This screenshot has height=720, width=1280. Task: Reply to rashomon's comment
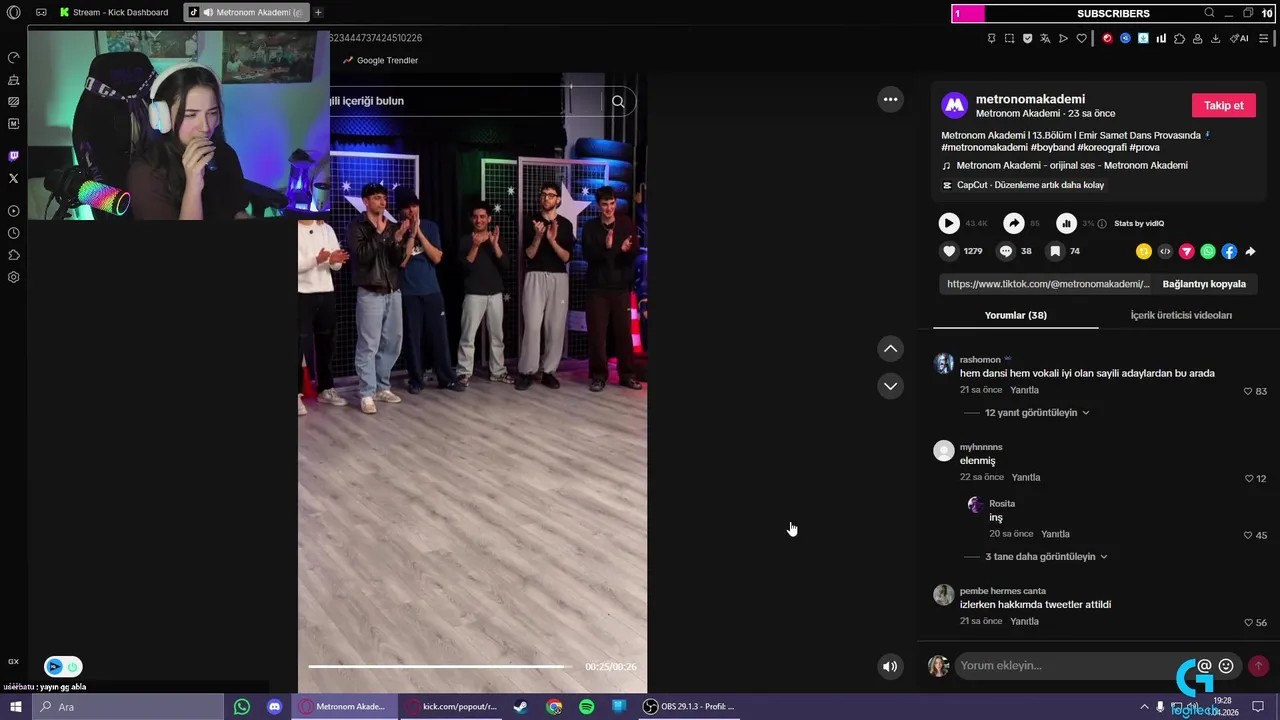1024,390
